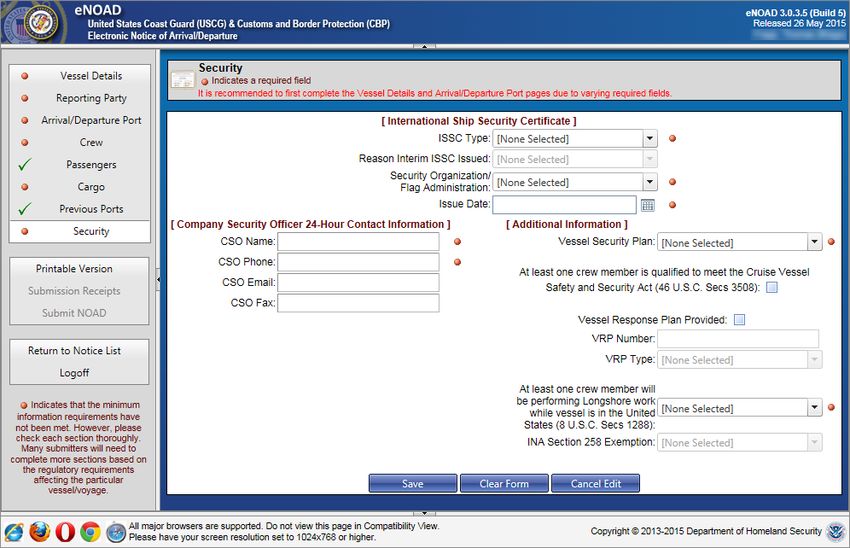Viewport: 850px width, 548px height.
Task: Go to Crew section
Action: coord(80,143)
